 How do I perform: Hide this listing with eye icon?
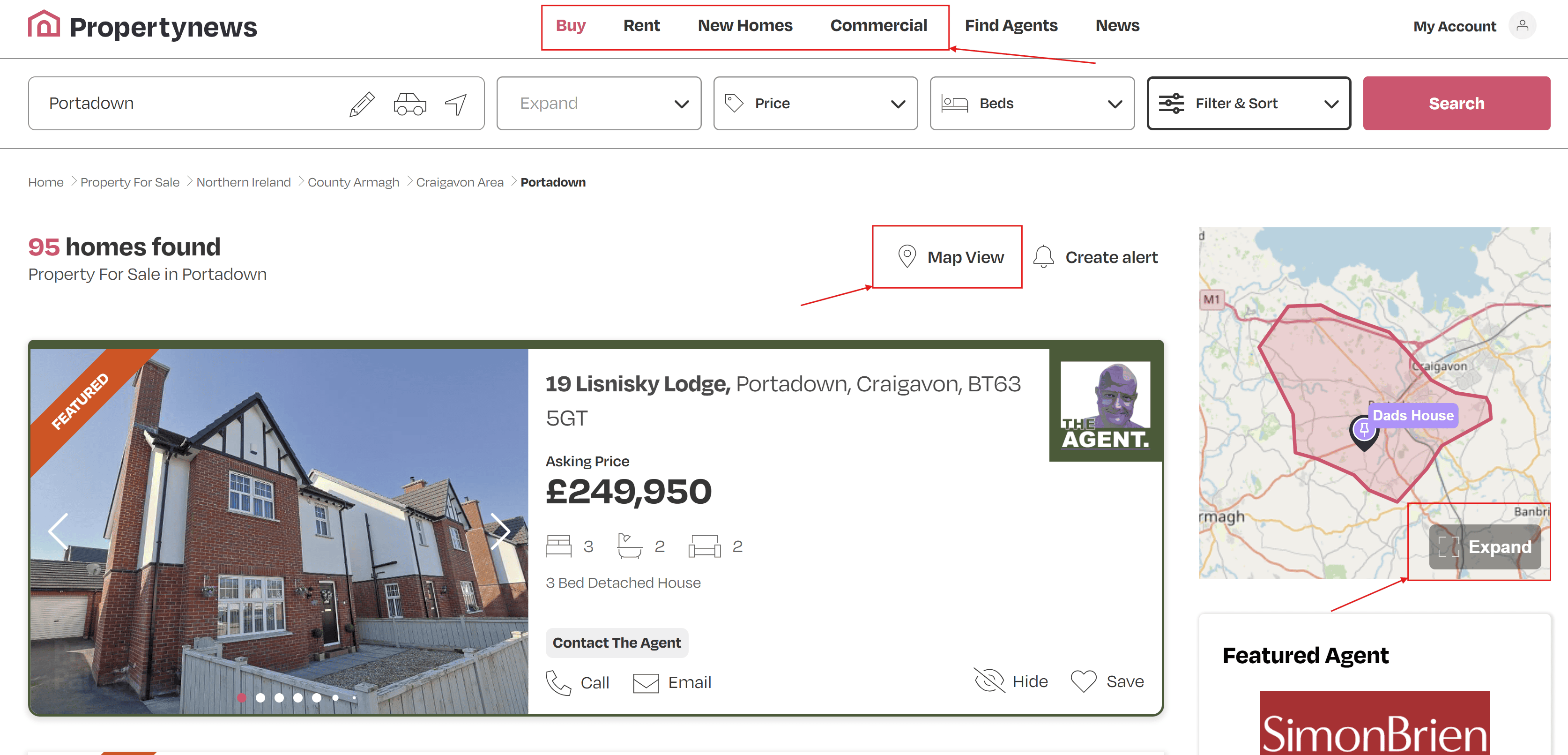pos(989,680)
